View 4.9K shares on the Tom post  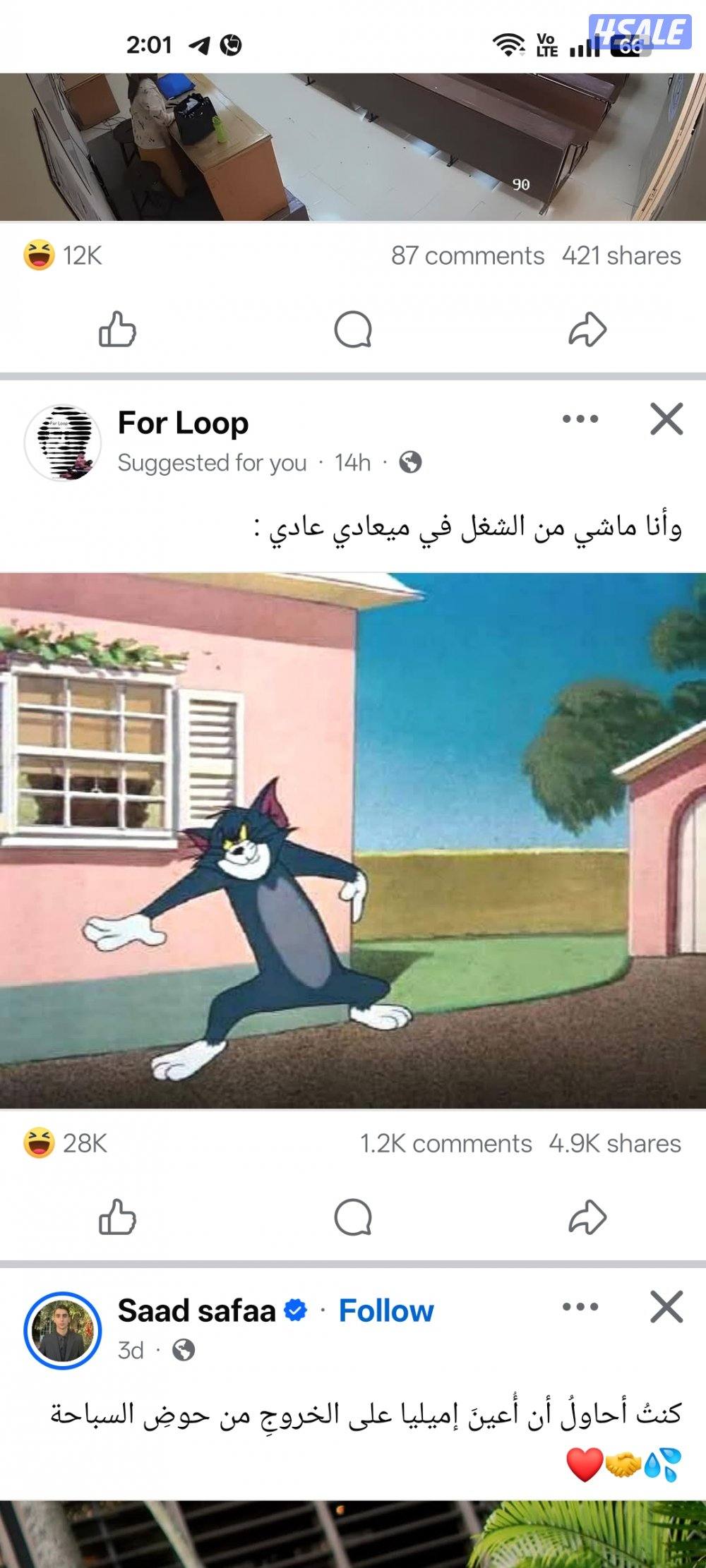click(x=615, y=1143)
